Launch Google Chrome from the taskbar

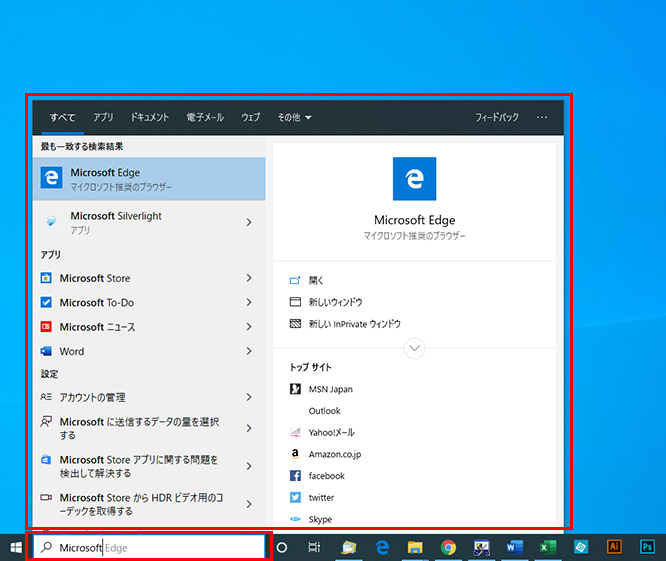click(x=448, y=547)
